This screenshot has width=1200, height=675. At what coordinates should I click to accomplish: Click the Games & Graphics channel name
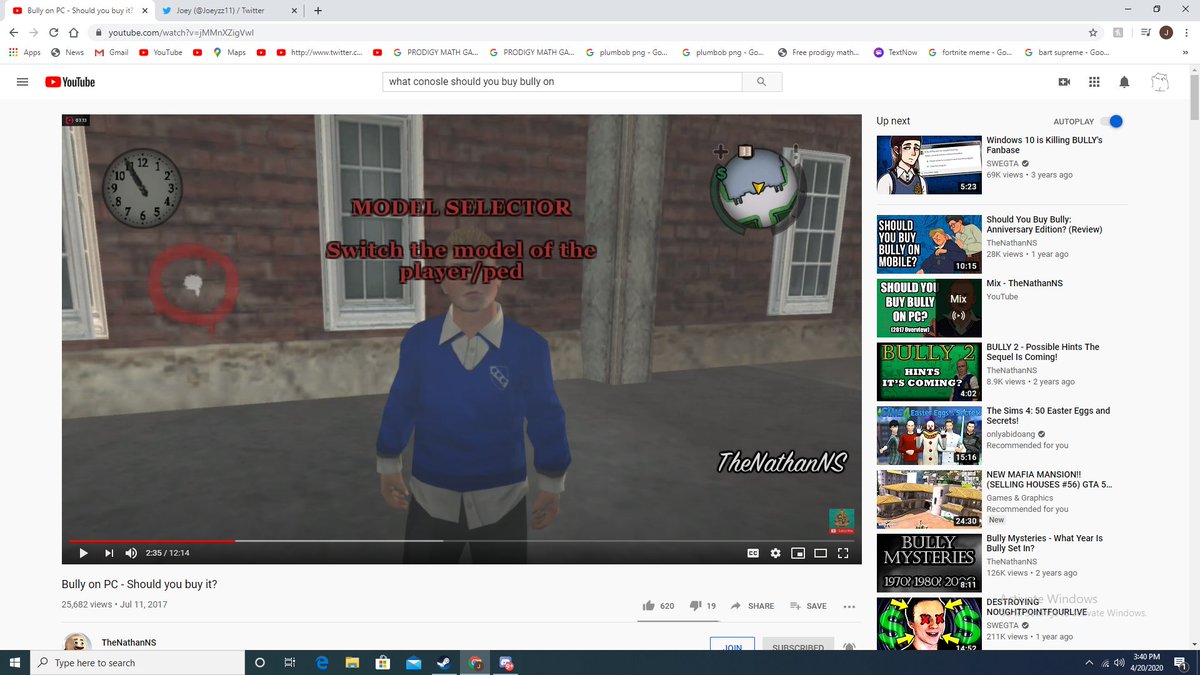(x=1020, y=497)
